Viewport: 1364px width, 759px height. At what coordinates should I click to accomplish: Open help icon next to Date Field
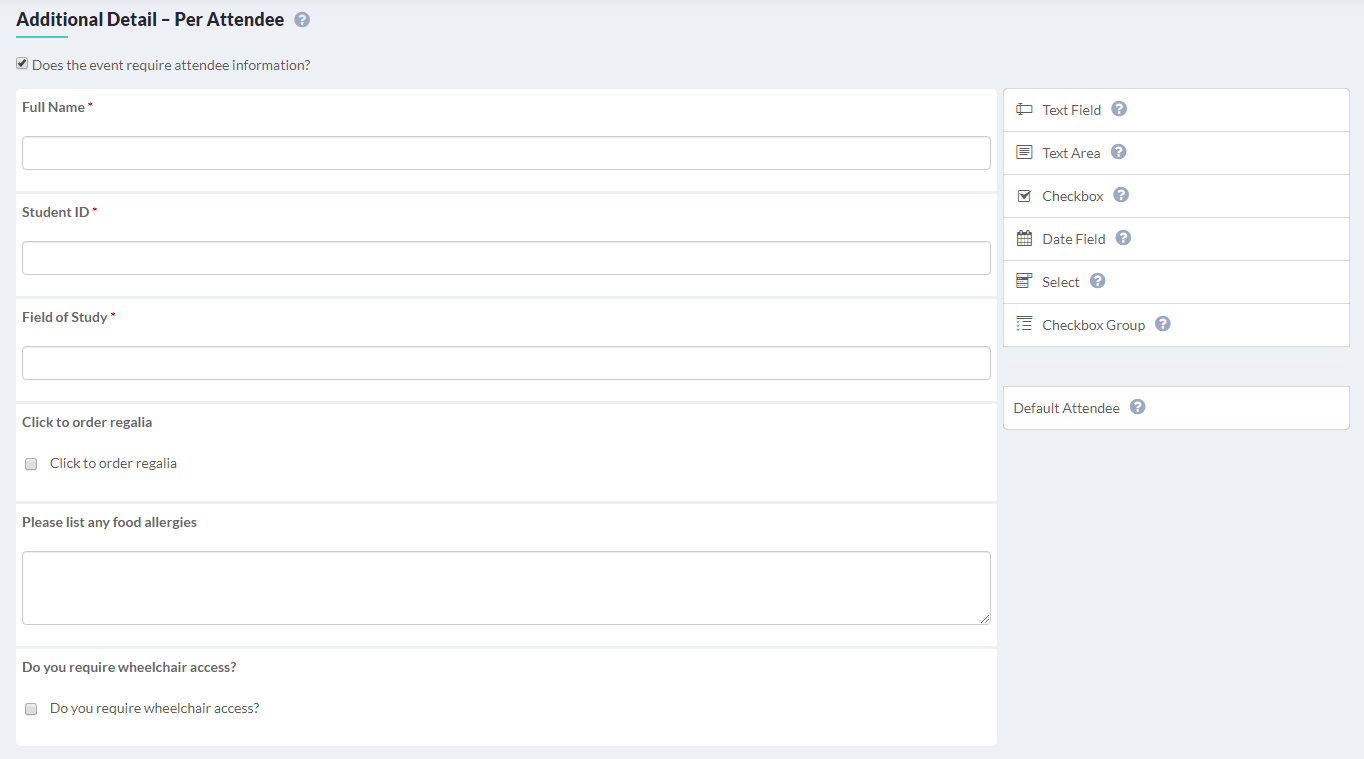[x=1123, y=238]
